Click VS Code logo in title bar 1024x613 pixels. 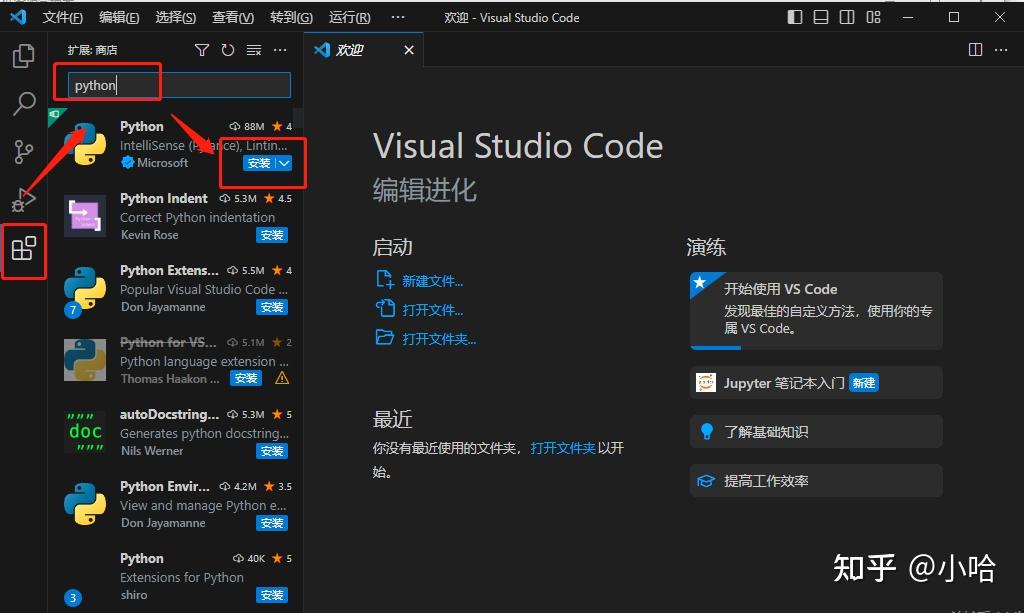coord(18,17)
